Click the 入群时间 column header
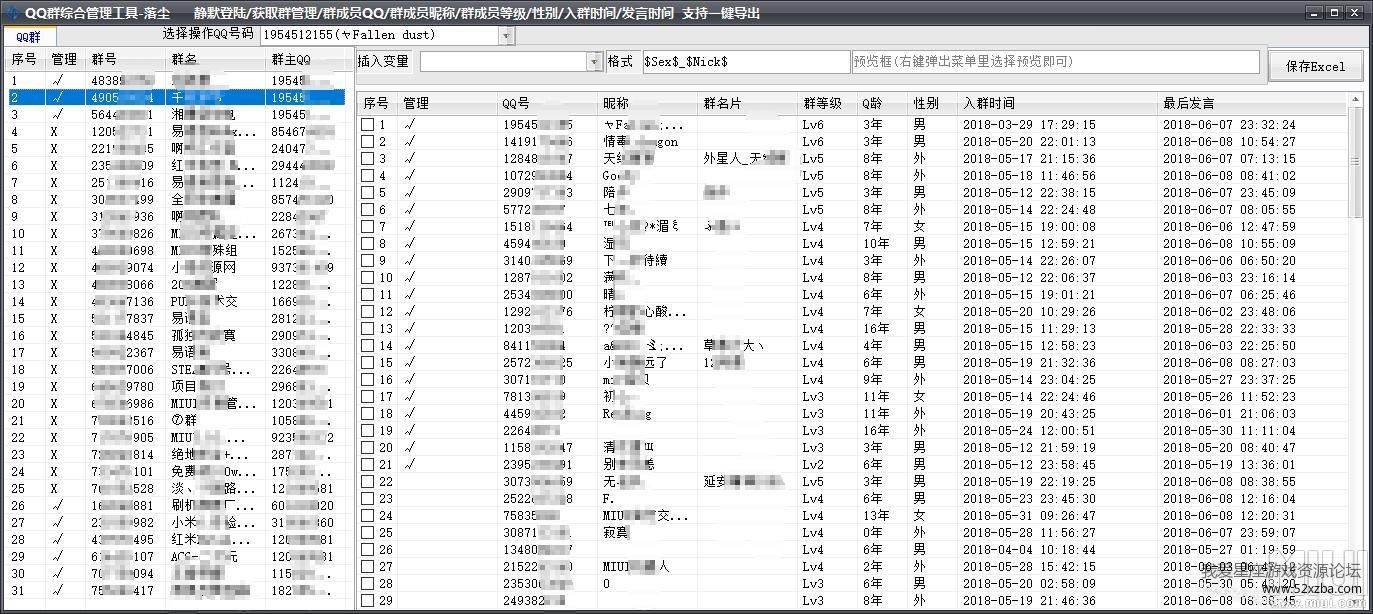 (988, 103)
